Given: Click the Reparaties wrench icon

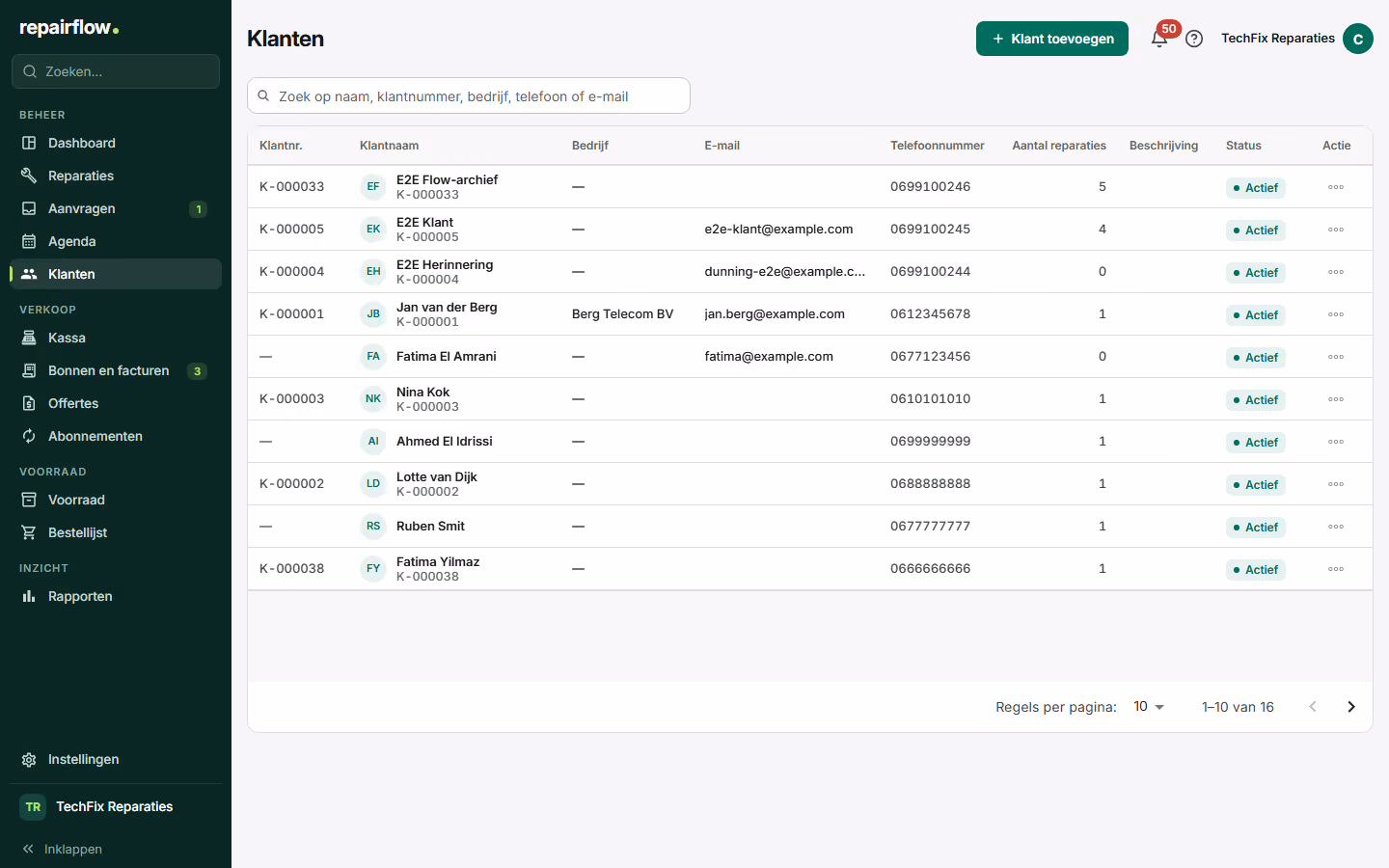Looking at the screenshot, I should 29,176.
